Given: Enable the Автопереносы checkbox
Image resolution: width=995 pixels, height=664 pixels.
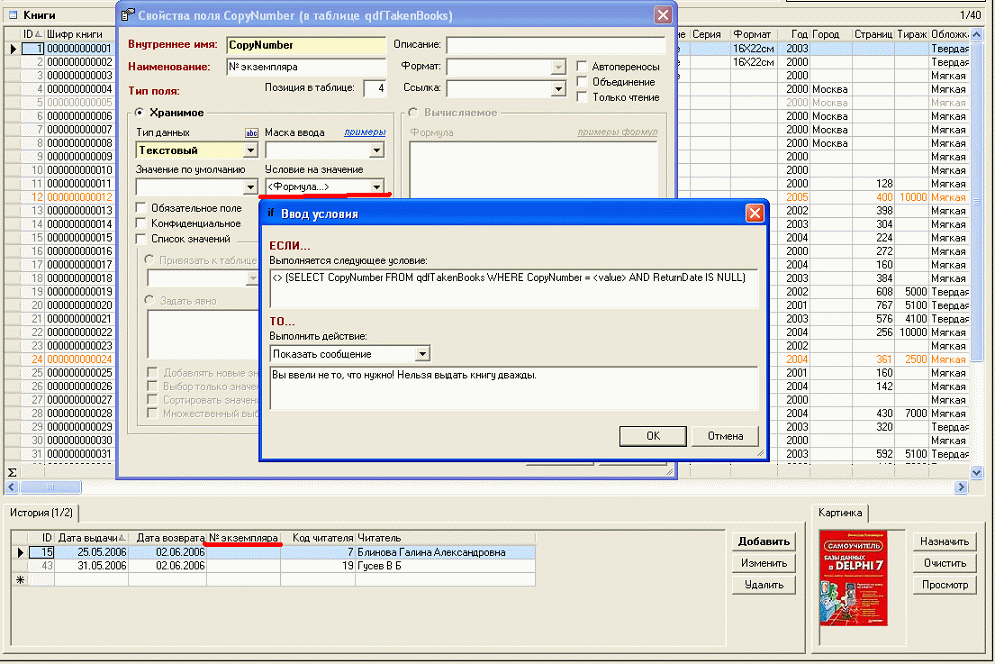Looking at the screenshot, I should point(582,67).
